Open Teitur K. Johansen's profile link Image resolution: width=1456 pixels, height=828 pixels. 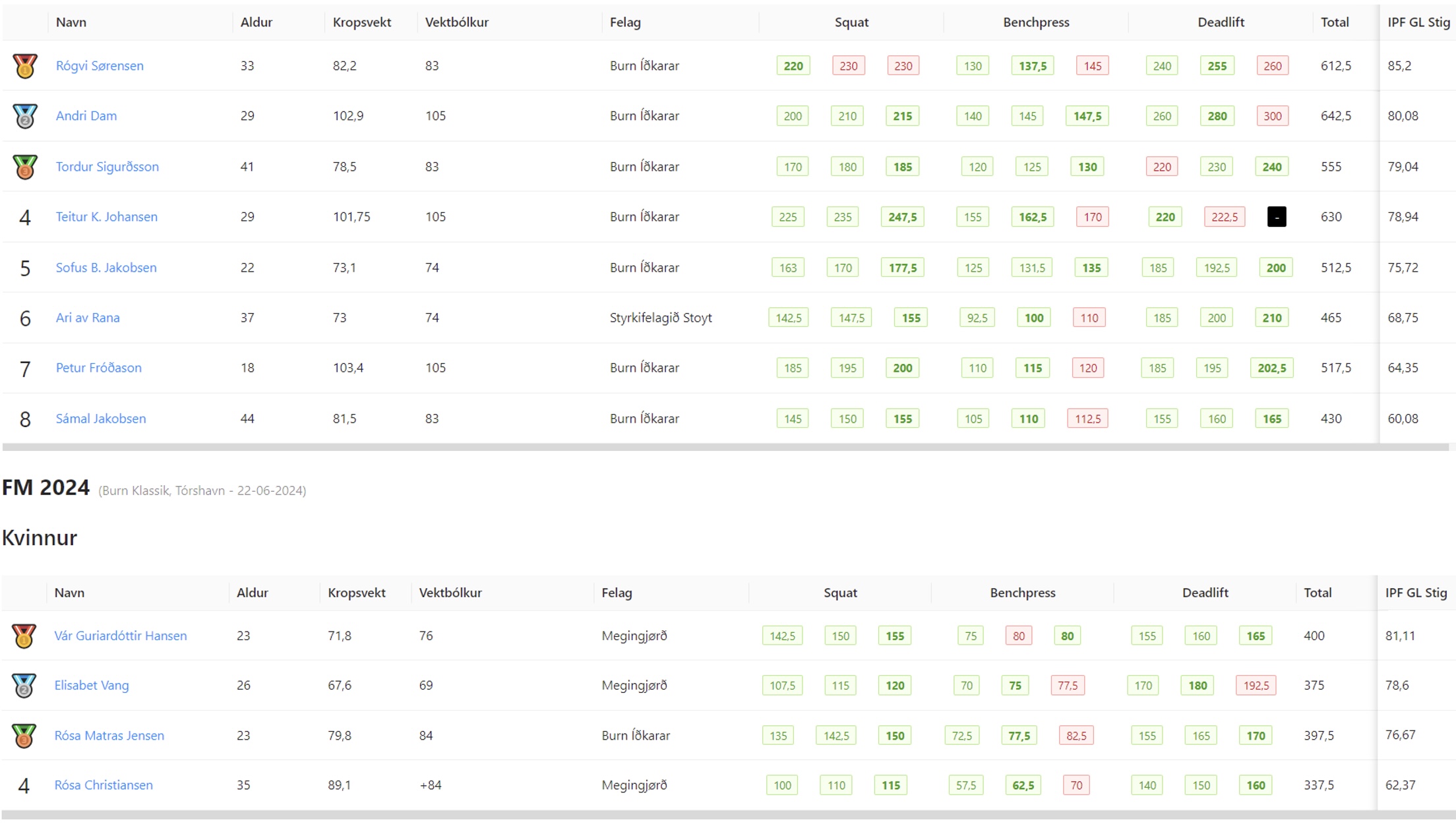pyautogui.click(x=107, y=217)
